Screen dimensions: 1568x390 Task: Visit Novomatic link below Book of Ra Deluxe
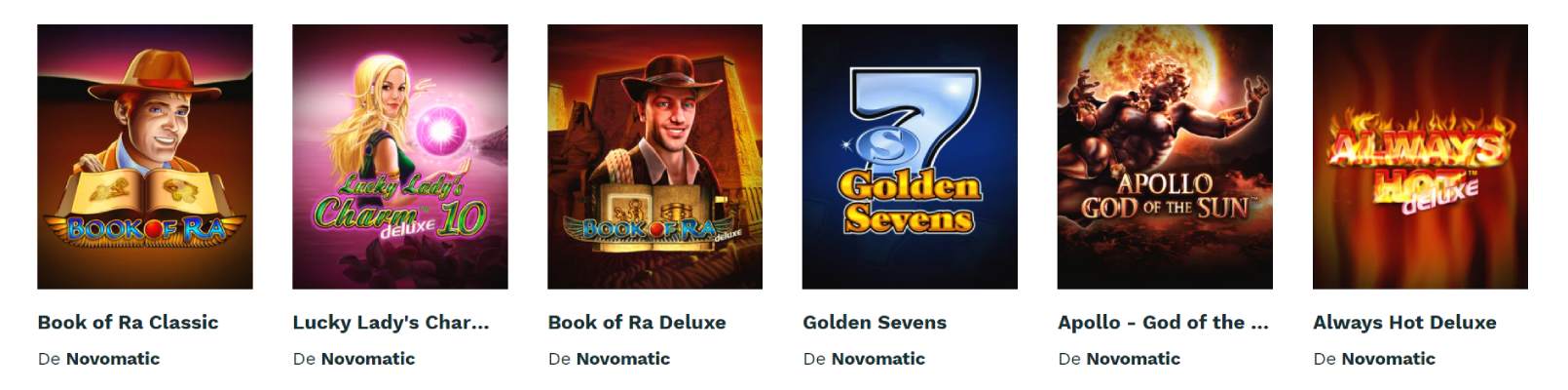[x=623, y=359]
